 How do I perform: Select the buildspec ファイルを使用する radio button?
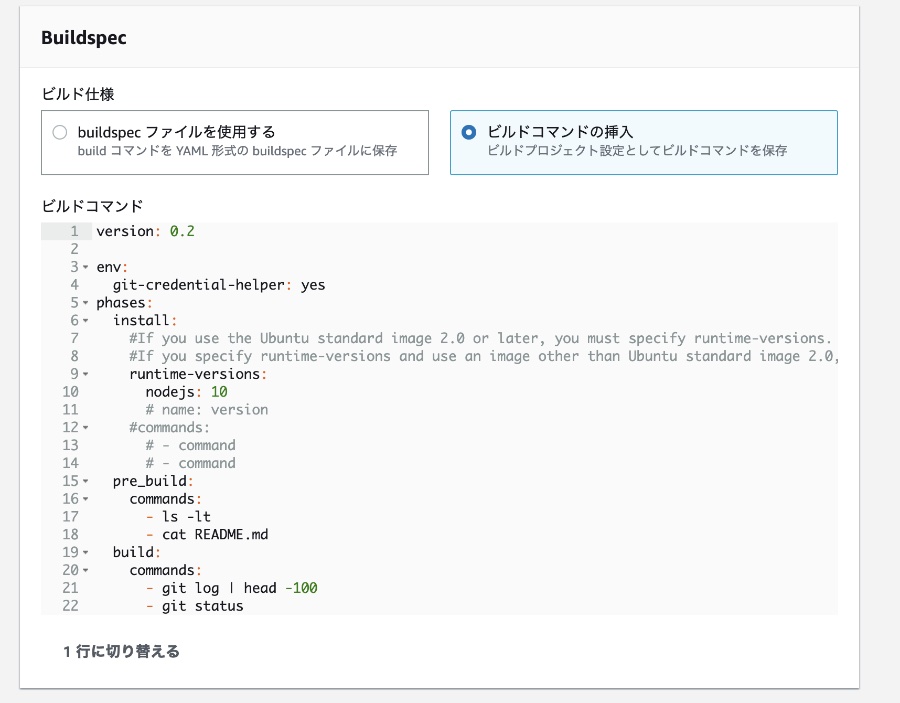point(60,131)
